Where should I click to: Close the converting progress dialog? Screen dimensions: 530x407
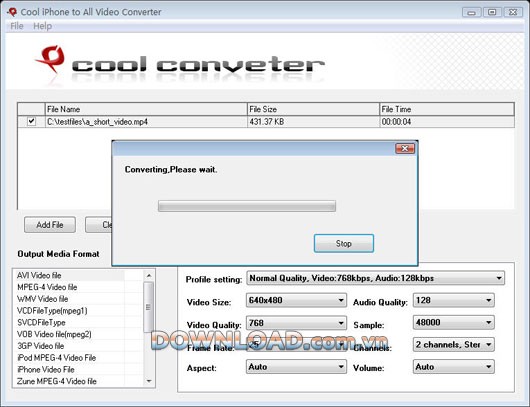click(405, 148)
